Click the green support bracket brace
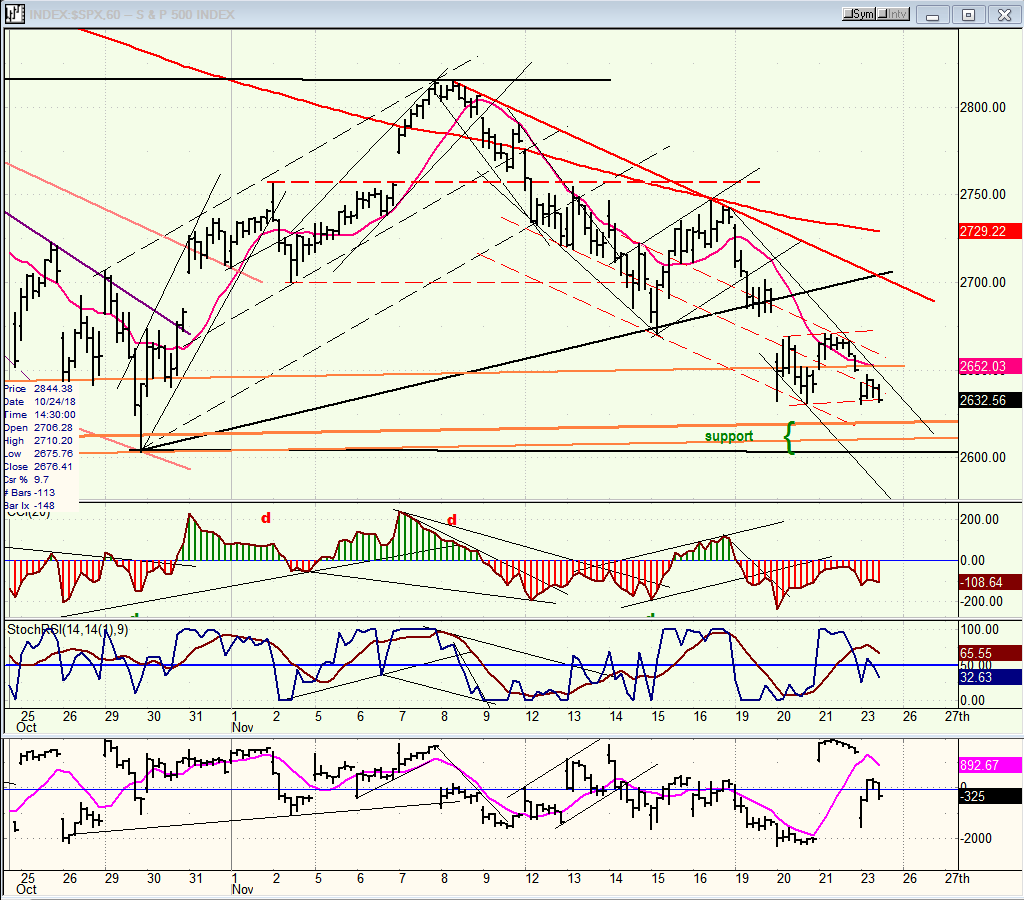This screenshot has height=900, width=1024. 790,438
